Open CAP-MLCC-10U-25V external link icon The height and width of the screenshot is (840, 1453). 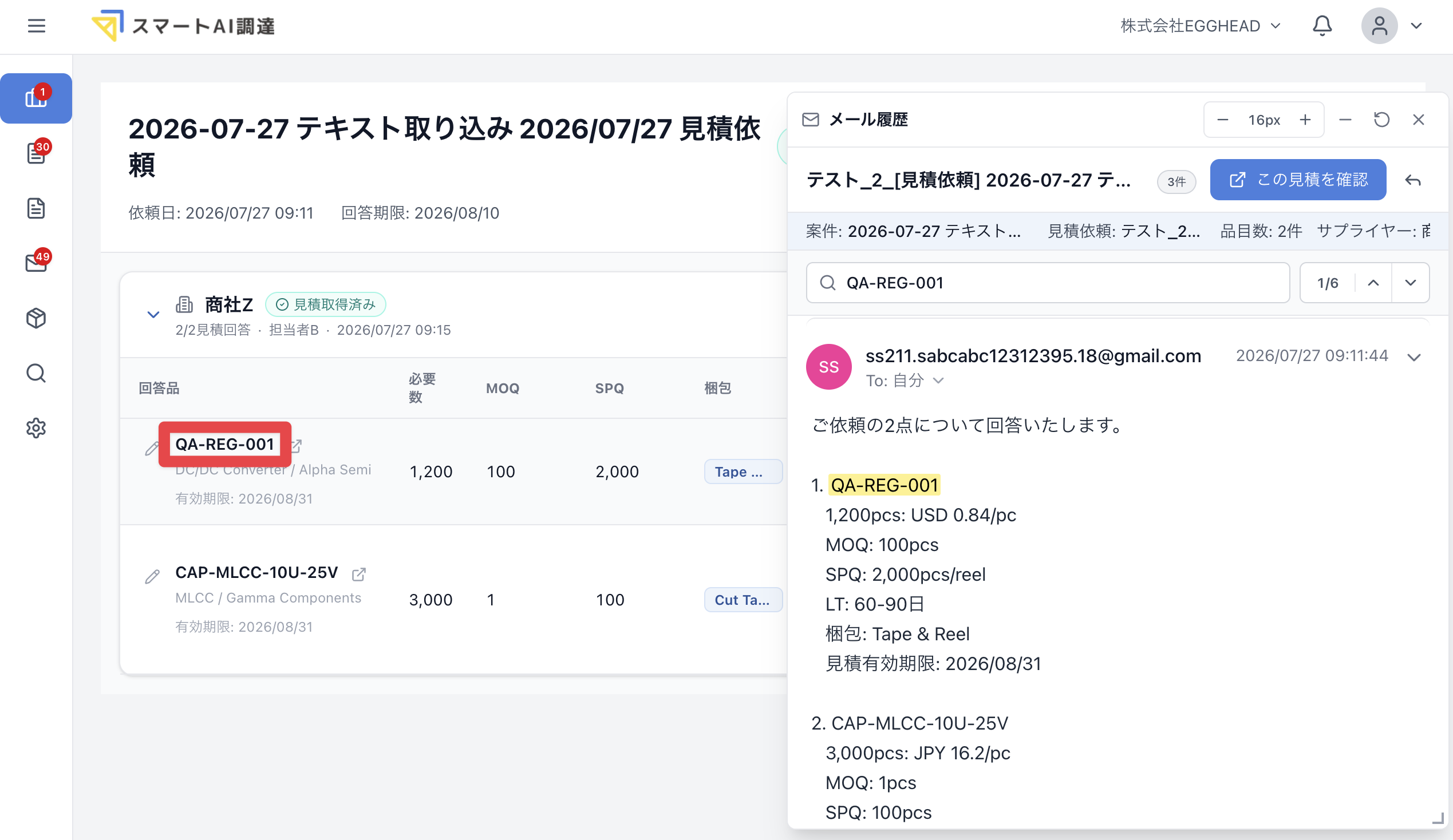tap(358, 574)
